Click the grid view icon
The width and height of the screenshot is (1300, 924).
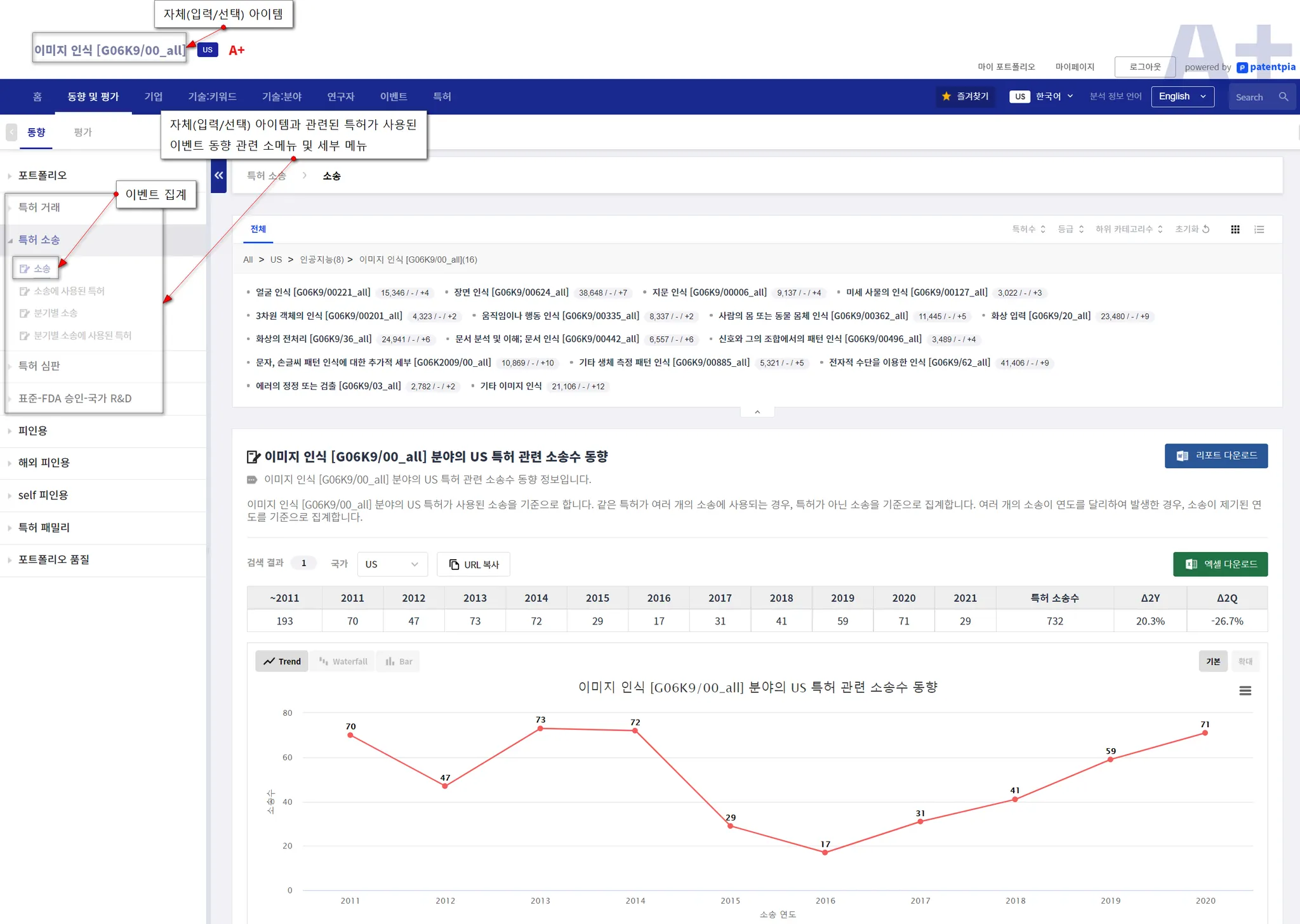tap(1235, 230)
